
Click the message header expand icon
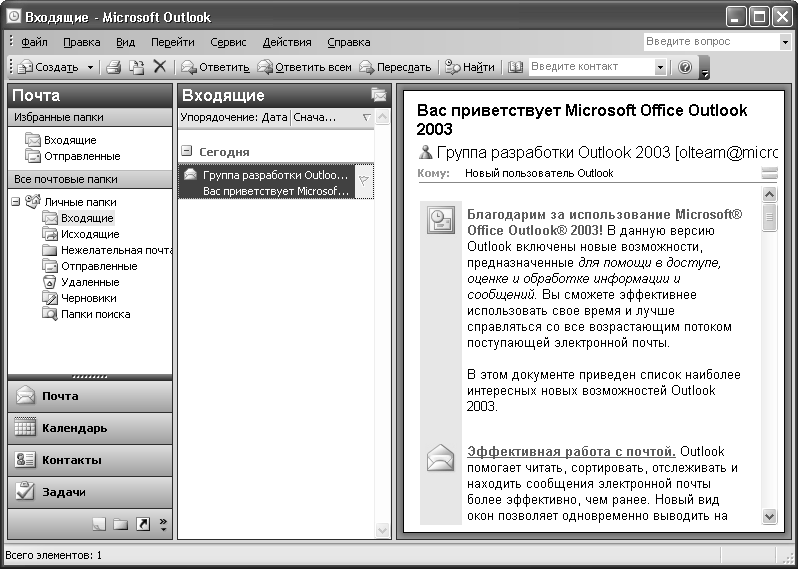[770, 174]
